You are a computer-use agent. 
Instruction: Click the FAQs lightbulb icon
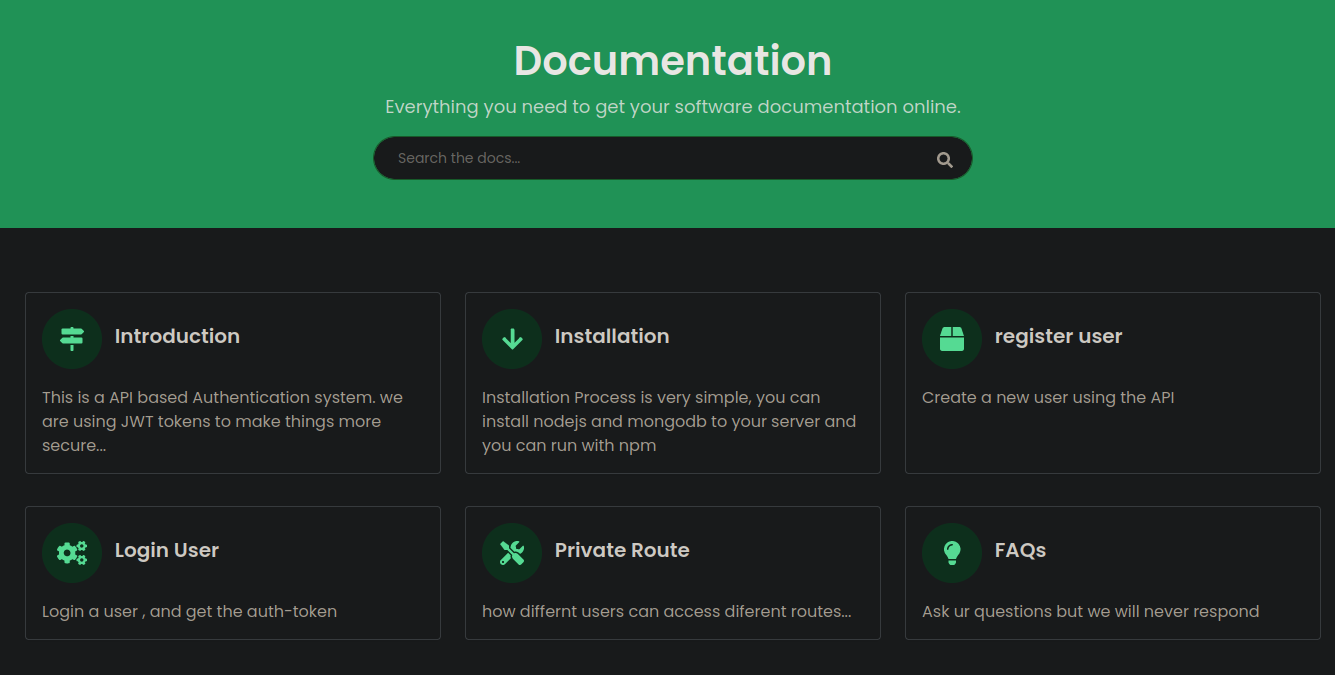[952, 553]
